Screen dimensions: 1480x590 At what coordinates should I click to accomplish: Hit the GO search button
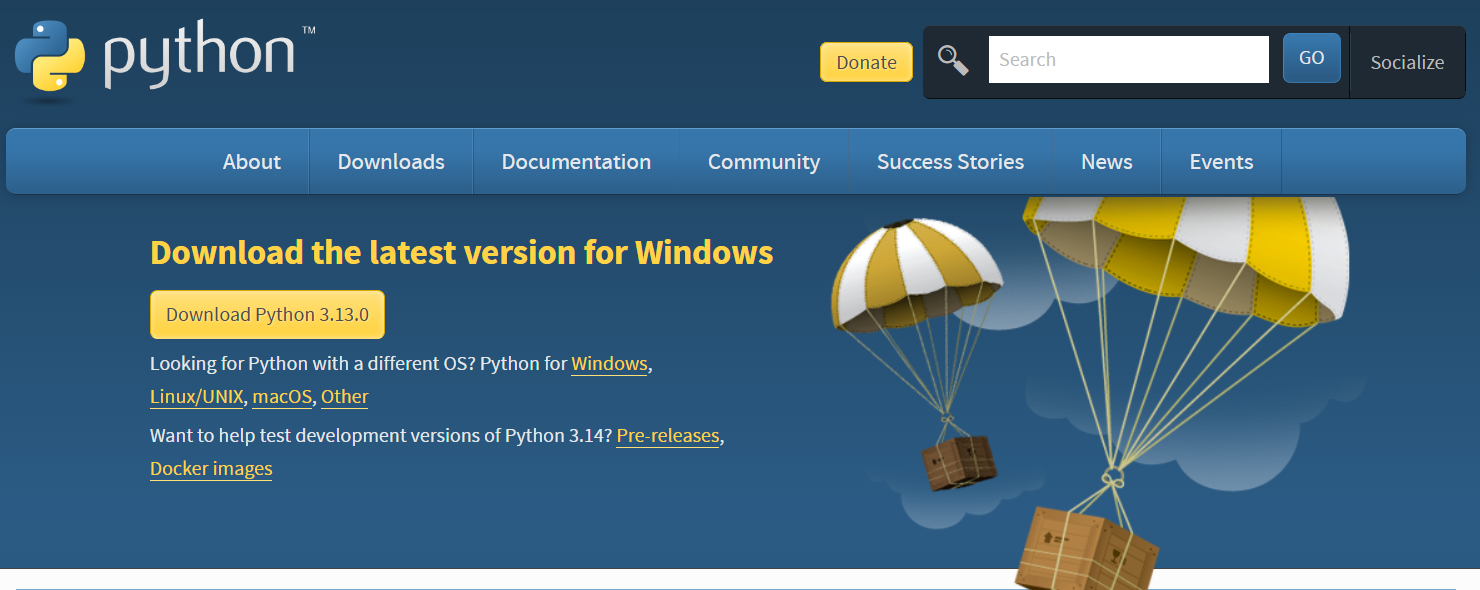point(1311,58)
